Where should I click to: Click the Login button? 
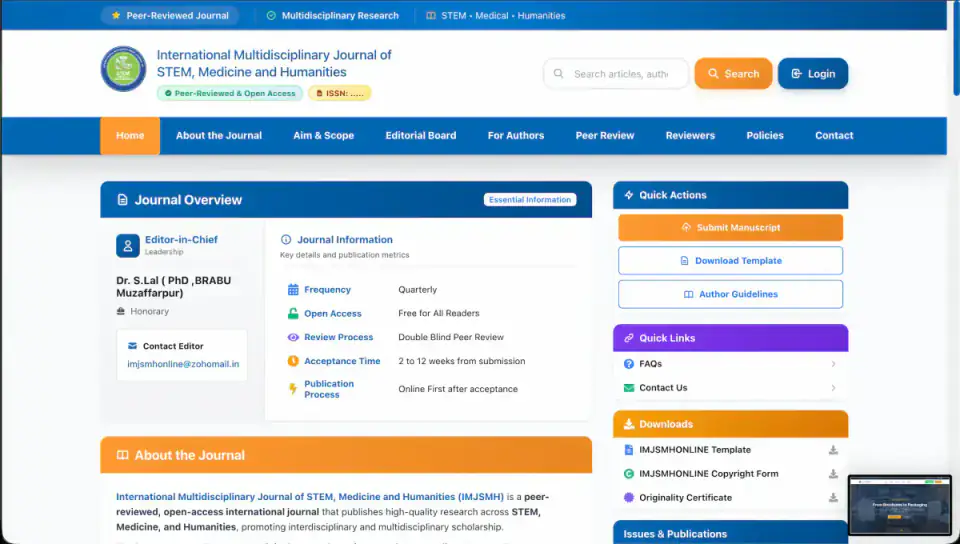(813, 74)
